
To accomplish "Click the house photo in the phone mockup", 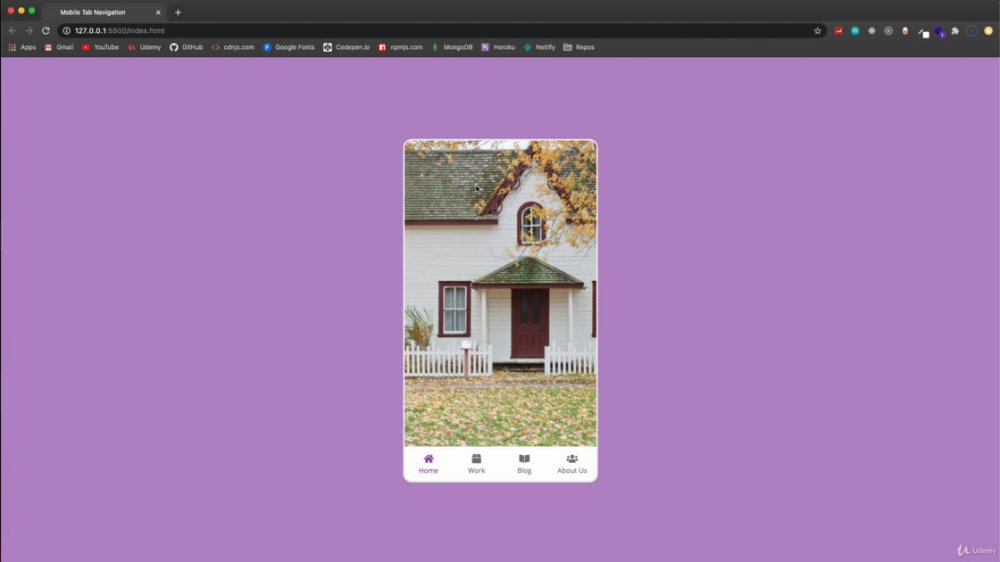I will point(501,293).
